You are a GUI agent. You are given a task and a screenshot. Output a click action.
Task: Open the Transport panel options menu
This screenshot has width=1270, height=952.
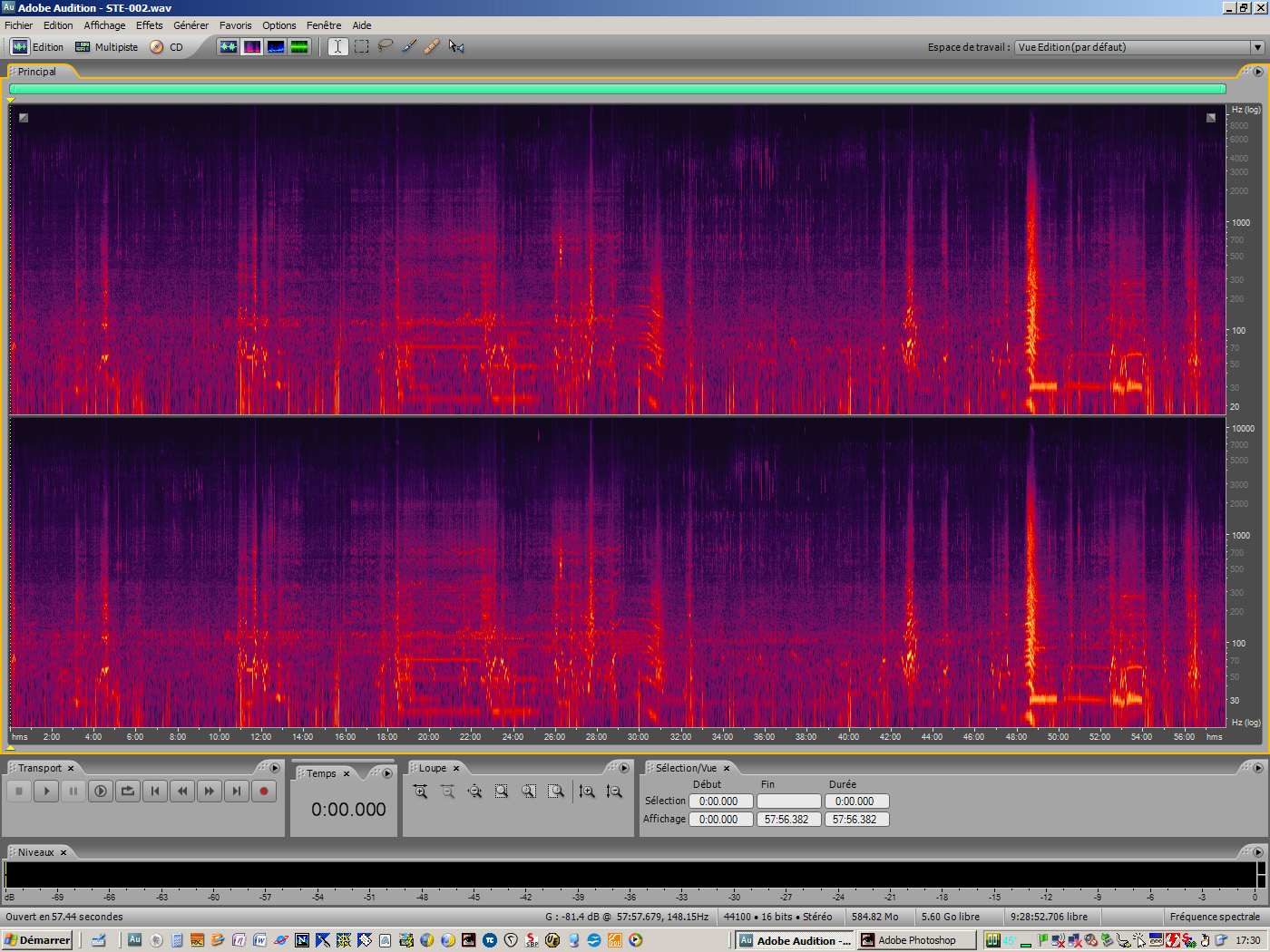coord(275,767)
